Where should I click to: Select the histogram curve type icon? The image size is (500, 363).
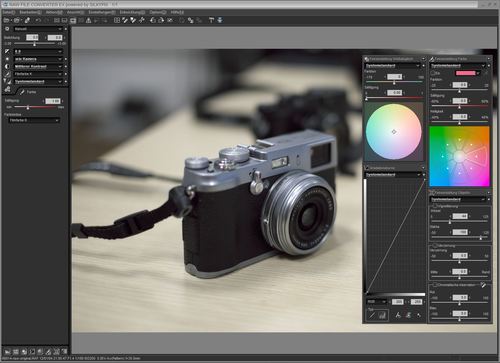point(382,315)
